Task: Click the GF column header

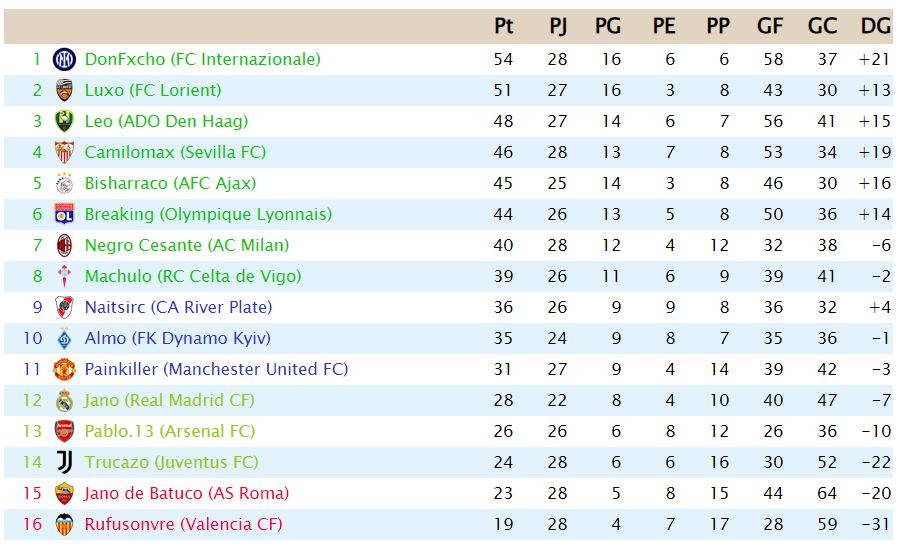Action: [770, 26]
